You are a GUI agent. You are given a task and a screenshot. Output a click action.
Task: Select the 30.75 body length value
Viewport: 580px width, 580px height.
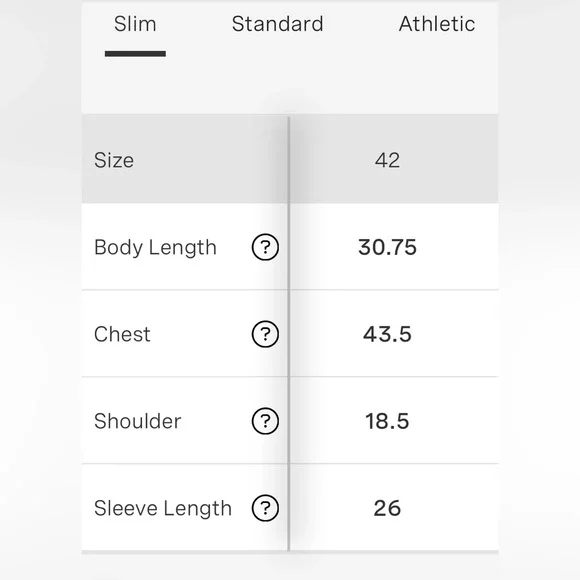(387, 247)
